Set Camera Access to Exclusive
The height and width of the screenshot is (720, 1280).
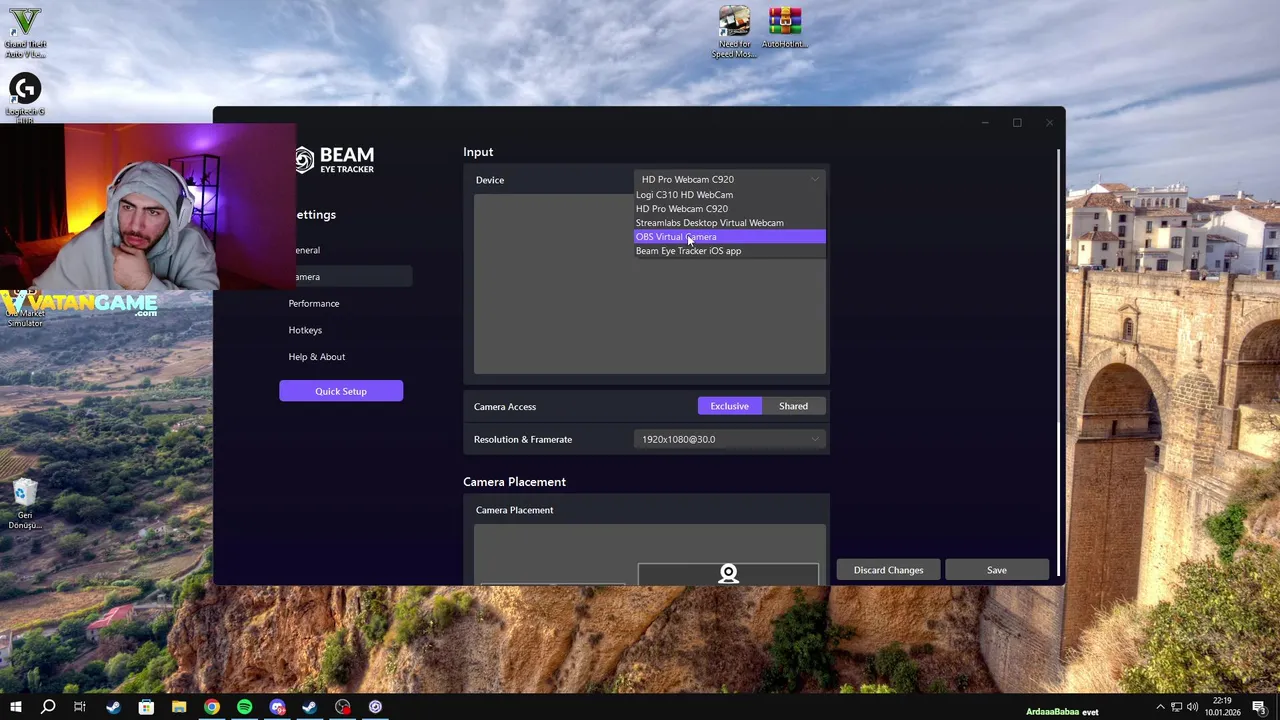[x=729, y=406]
